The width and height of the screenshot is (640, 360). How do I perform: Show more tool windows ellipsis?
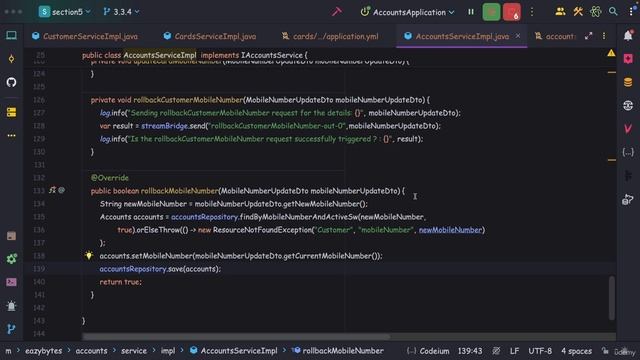(x=11, y=135)
